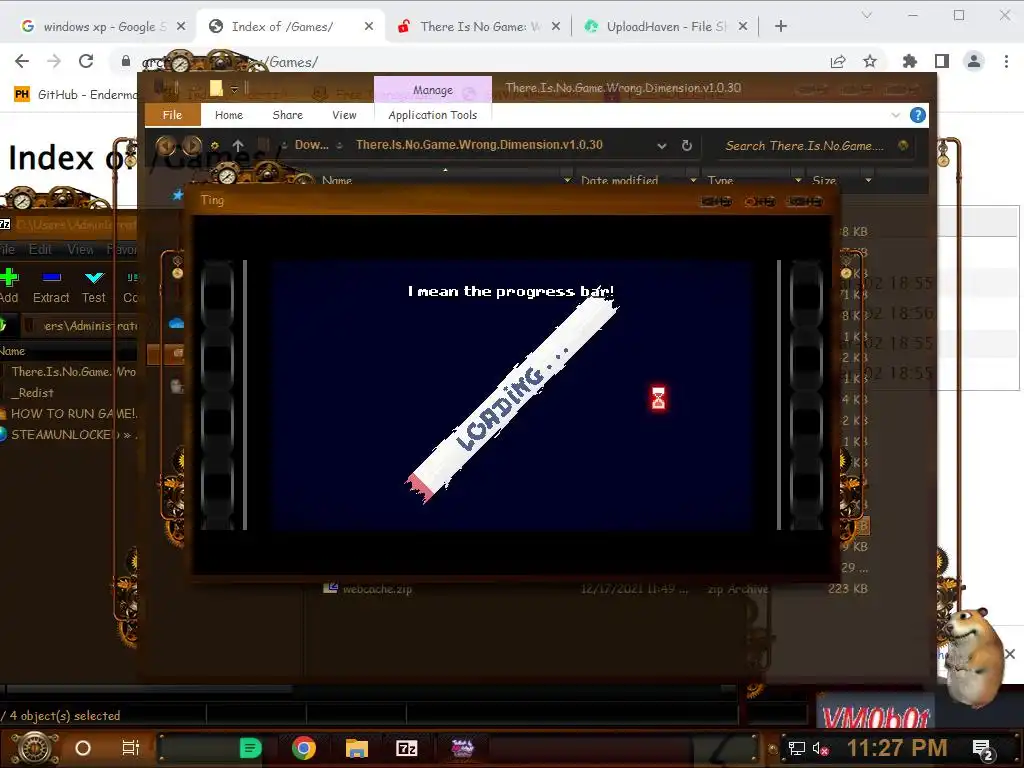Click Add button in 7-Zip
This screenshot has width=1024, height=768.
pyautogui.click(x=9, y=286)
